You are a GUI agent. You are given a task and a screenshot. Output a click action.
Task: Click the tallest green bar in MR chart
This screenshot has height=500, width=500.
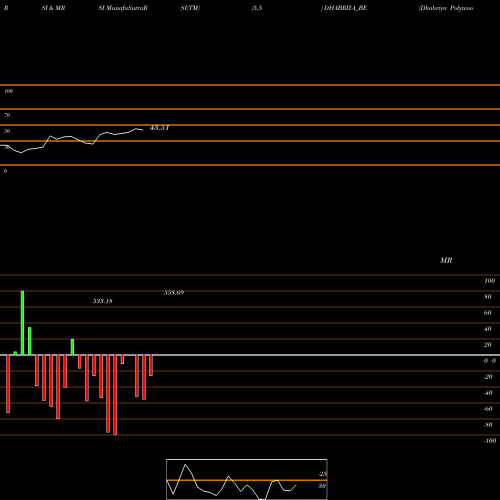22,323
